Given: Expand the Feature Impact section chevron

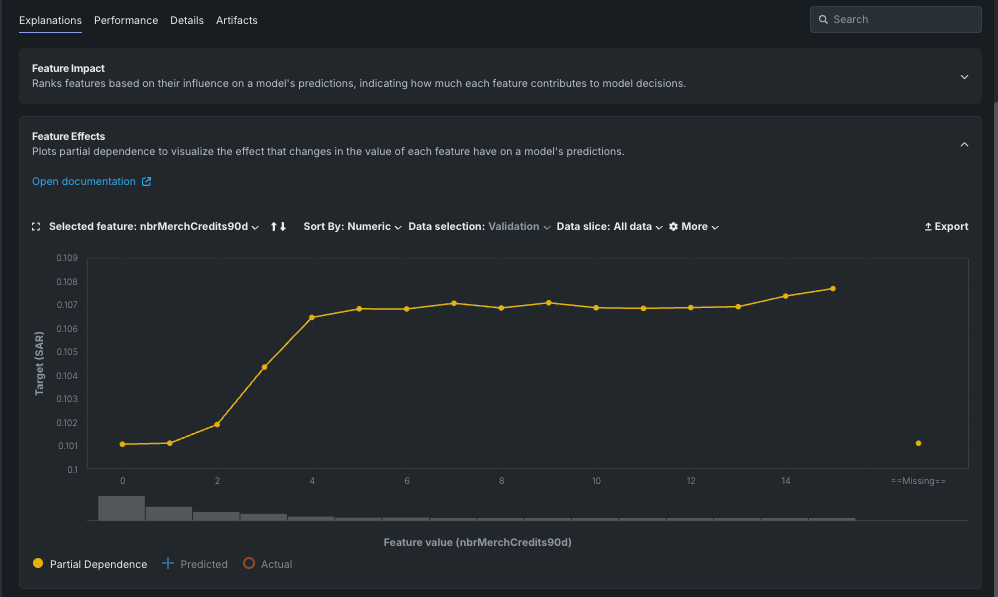Looking at the screenshot, I should tap(964, 77).
